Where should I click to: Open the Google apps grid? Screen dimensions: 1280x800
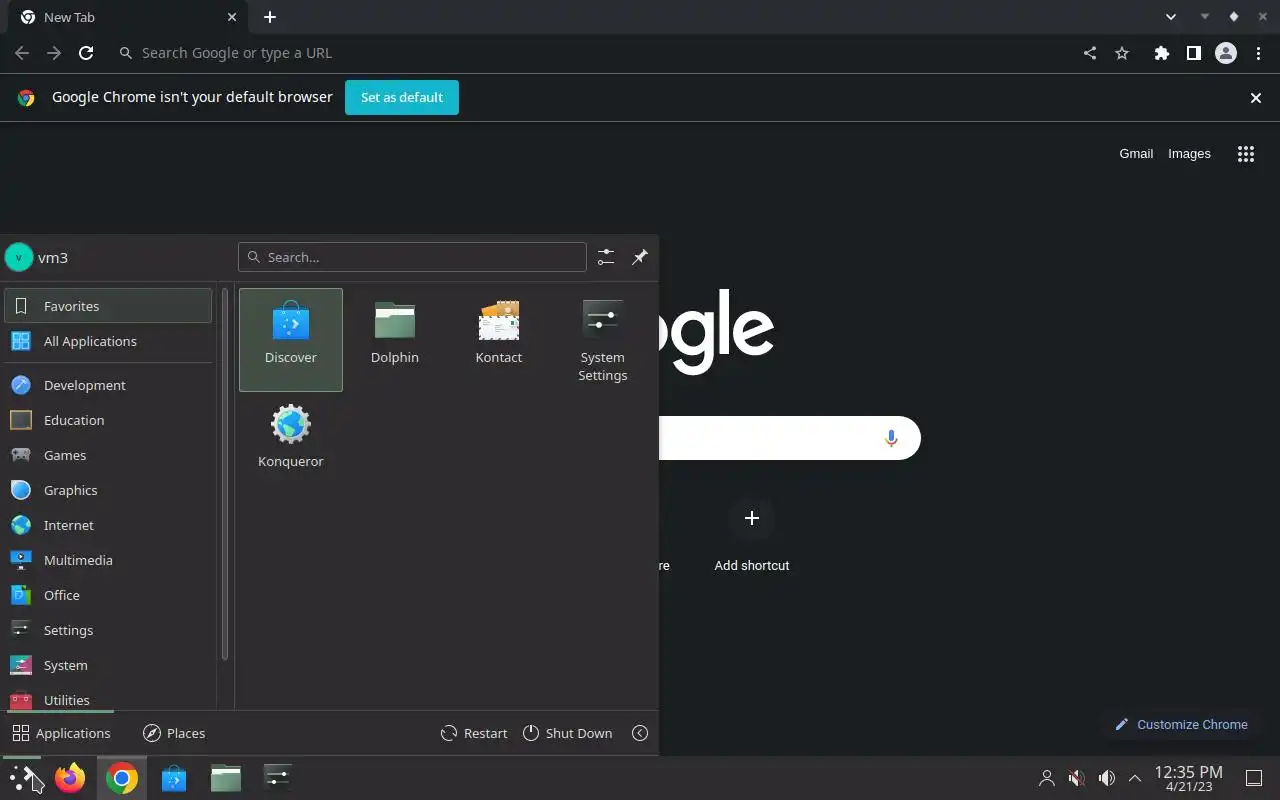pos(1246,153)
